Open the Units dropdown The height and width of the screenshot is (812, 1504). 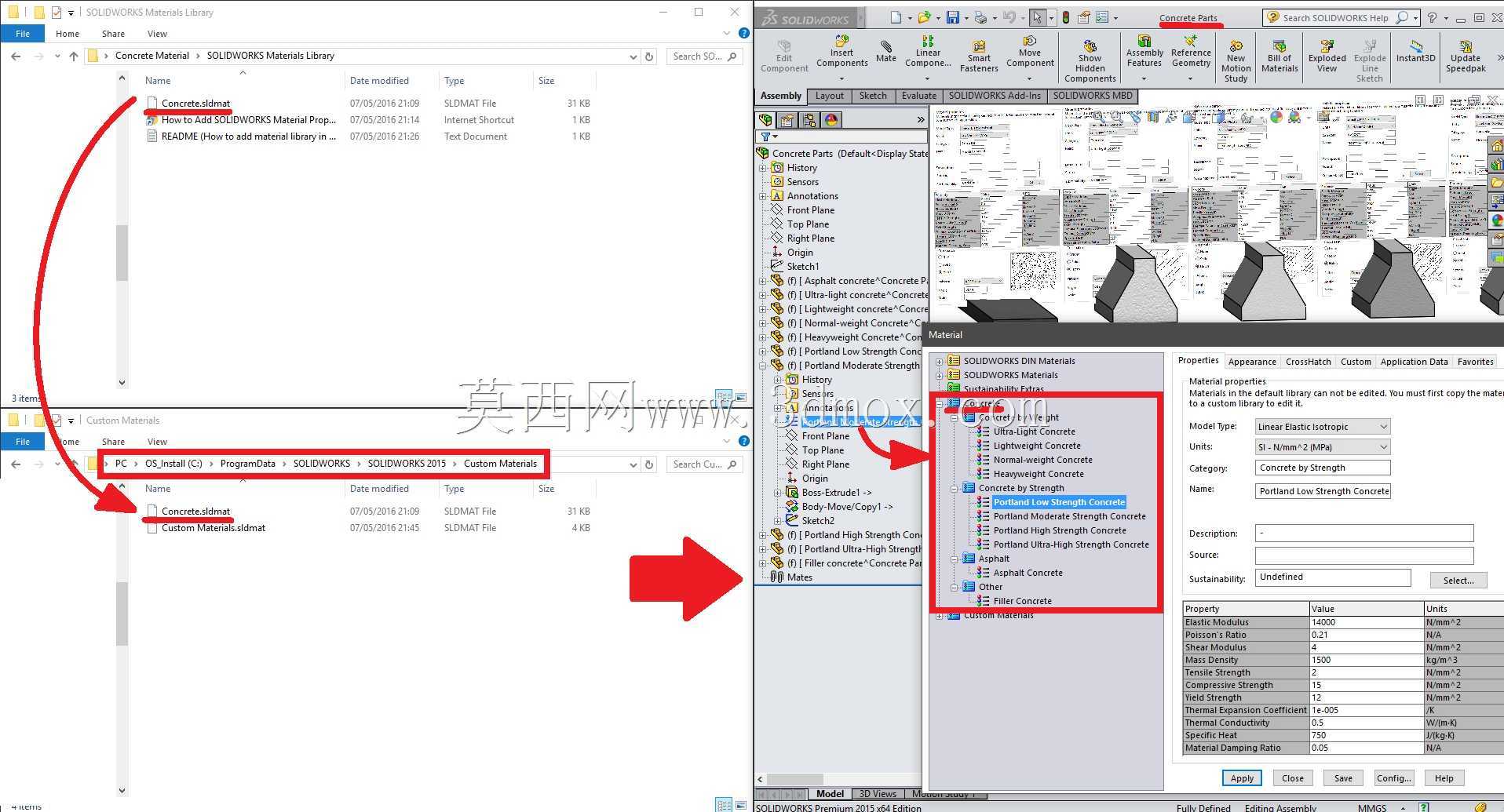(1322, 447)
